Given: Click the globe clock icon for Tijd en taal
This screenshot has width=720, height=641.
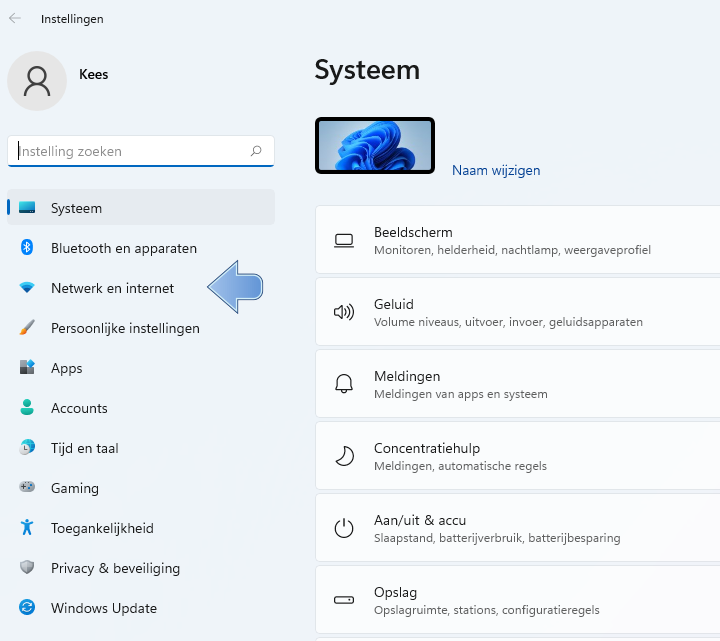Looking at the screenshot, I should pyautogui.click(x=27, y=447).
